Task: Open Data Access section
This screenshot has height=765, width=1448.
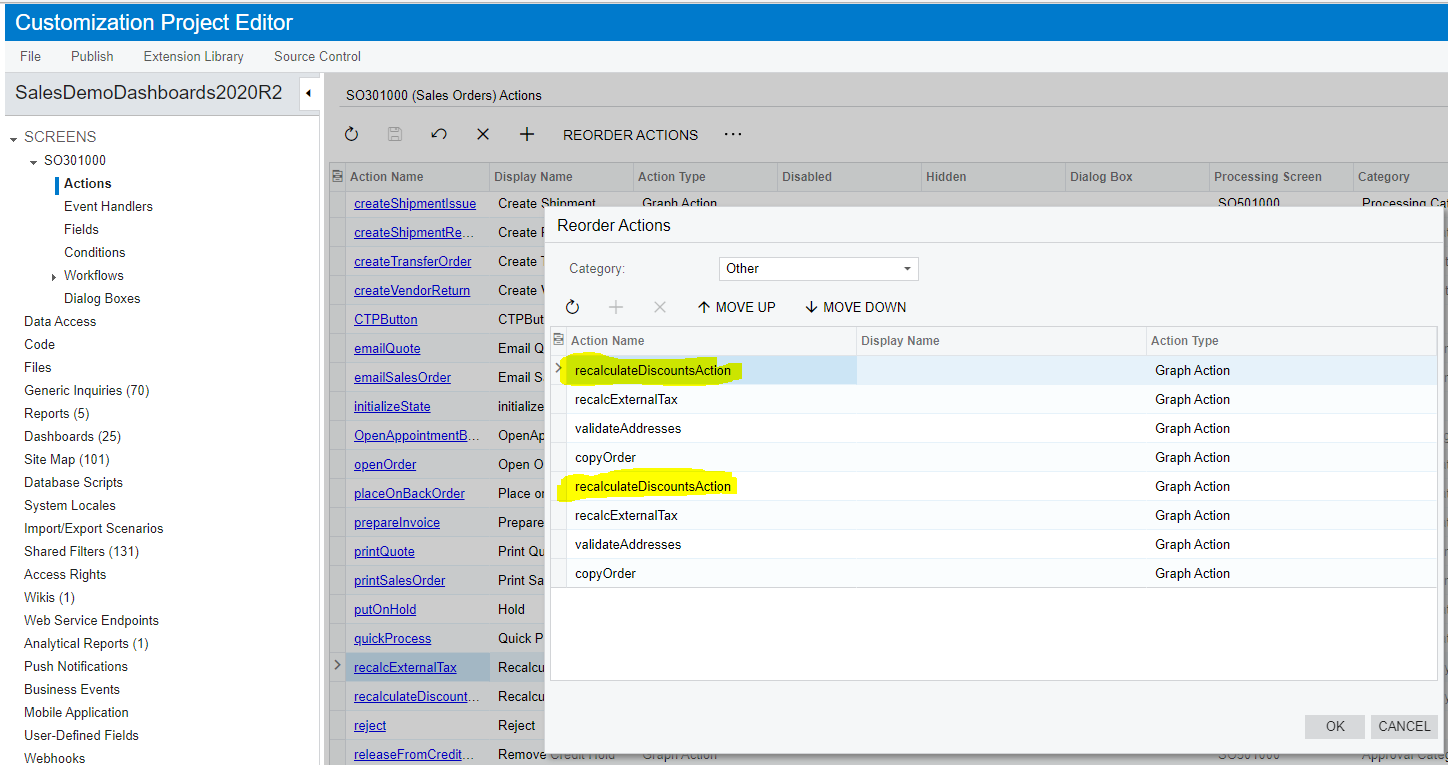Action: tap(60, 321)
